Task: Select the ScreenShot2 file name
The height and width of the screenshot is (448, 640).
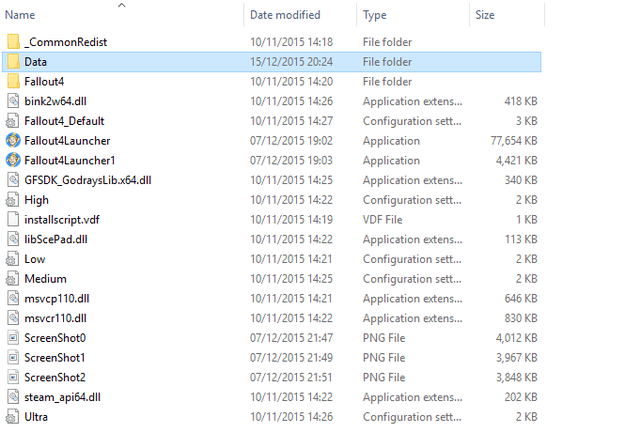Action: point(55,377)
